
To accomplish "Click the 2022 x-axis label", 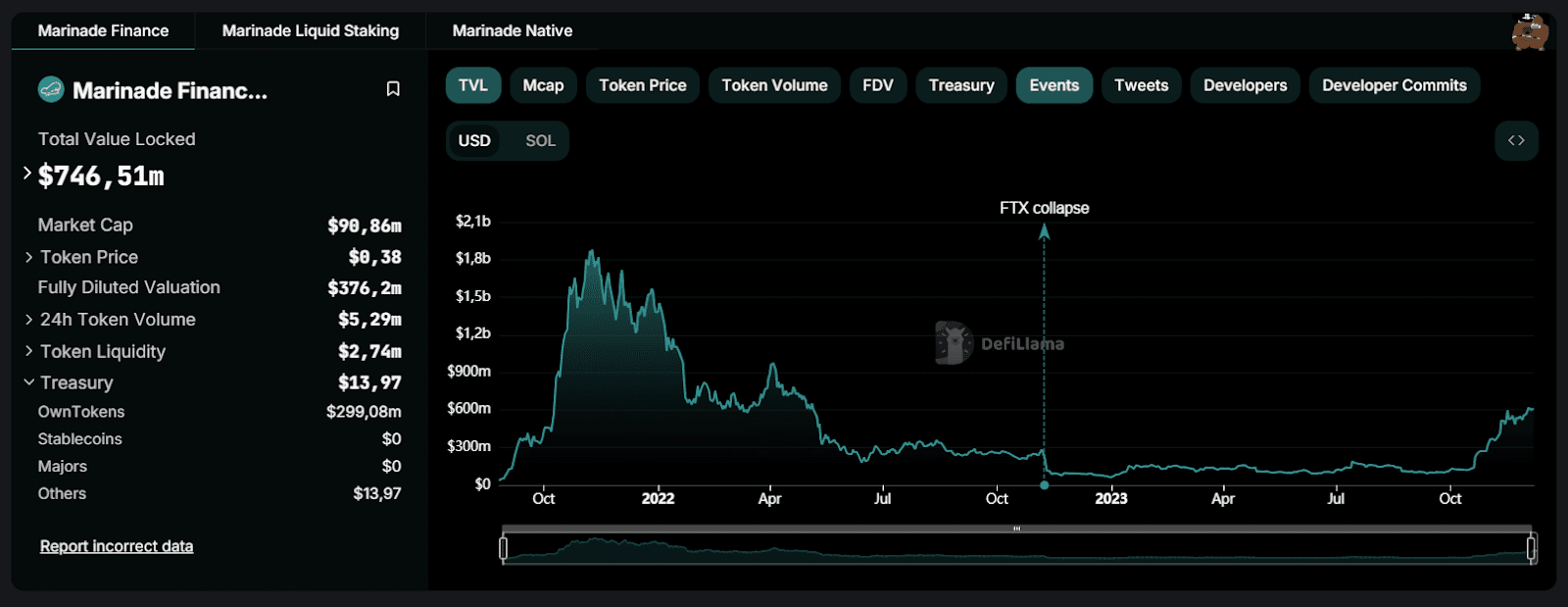I will click(658, 498).
